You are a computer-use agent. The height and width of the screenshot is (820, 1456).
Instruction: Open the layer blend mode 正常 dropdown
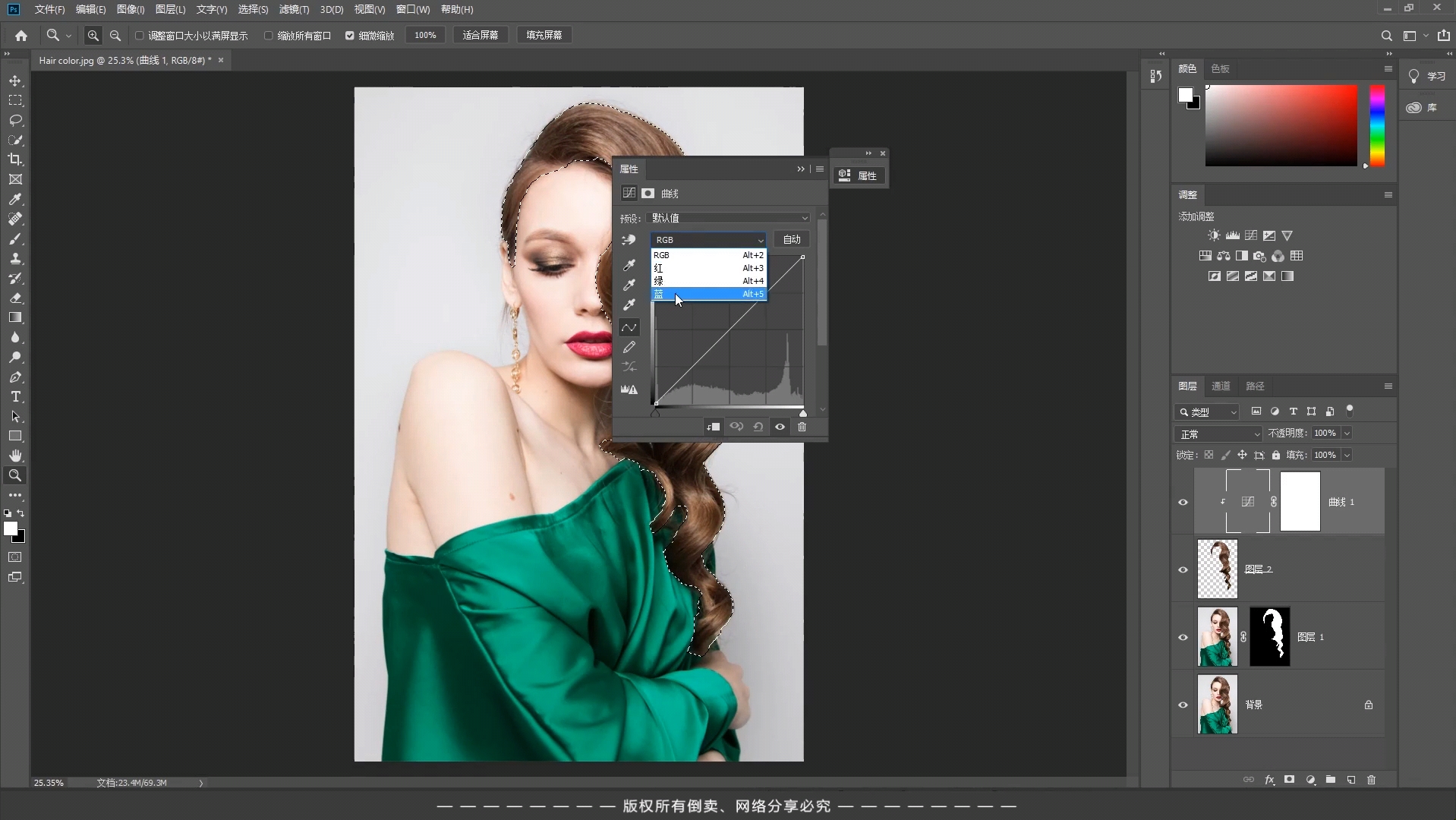point(1218,434)
